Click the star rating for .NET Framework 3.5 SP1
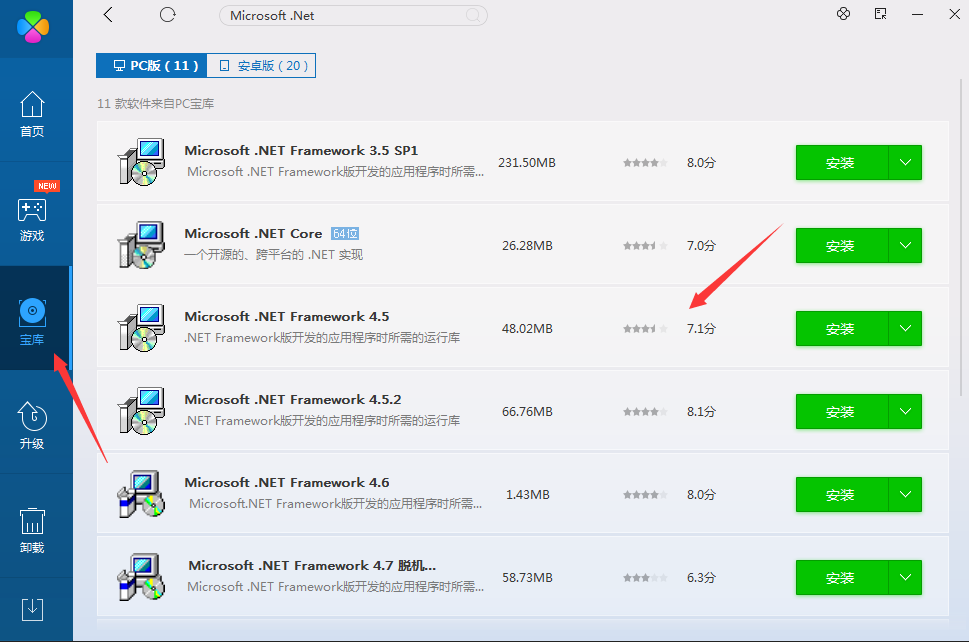969x642 pixels. (645, 163)
